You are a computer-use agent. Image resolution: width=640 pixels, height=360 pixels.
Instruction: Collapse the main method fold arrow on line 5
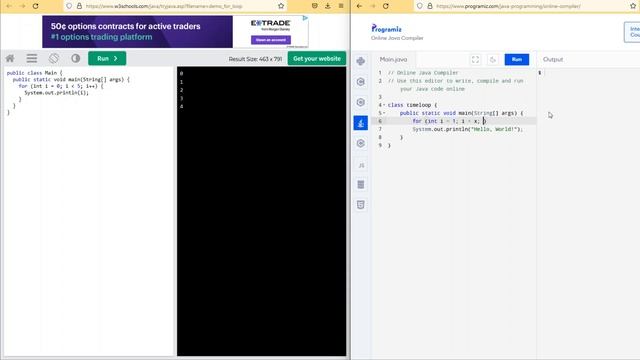(384, 113)
